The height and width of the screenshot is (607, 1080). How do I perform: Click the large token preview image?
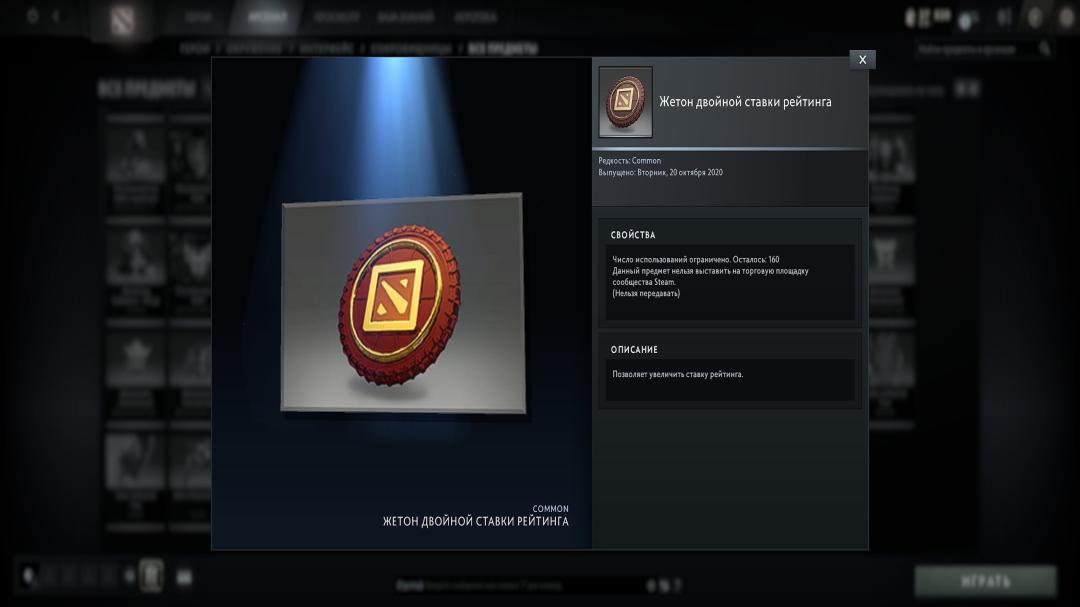[403, 303]
